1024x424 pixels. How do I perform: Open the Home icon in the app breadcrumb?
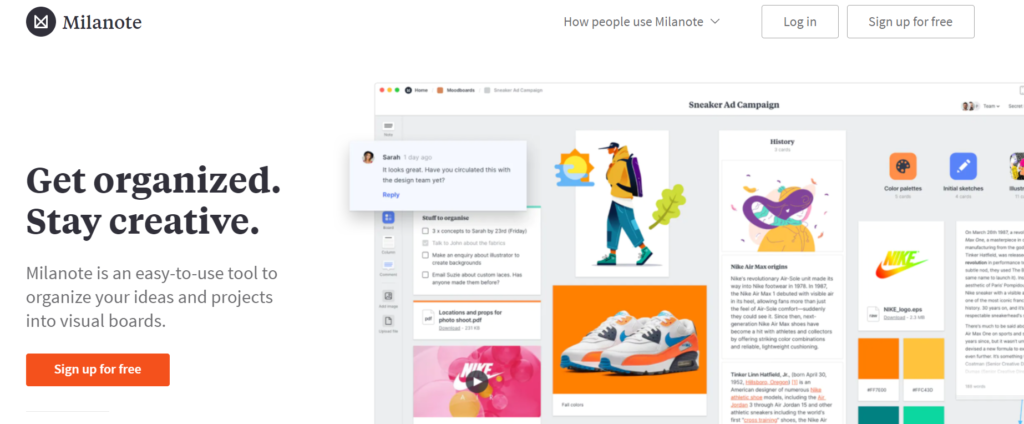(409, 90)
